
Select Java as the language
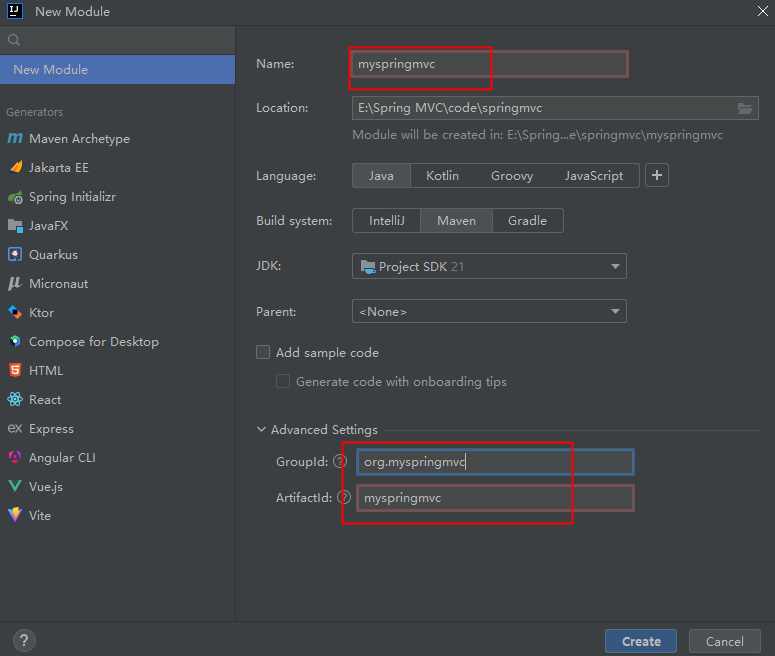tap(381, 175)
